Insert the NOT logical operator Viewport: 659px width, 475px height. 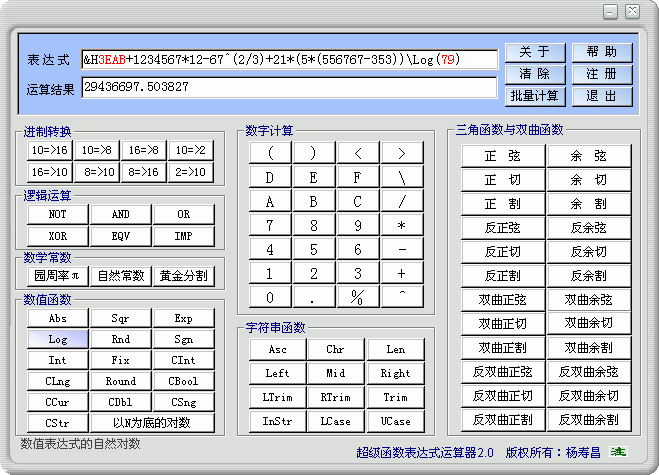[58, 214]
